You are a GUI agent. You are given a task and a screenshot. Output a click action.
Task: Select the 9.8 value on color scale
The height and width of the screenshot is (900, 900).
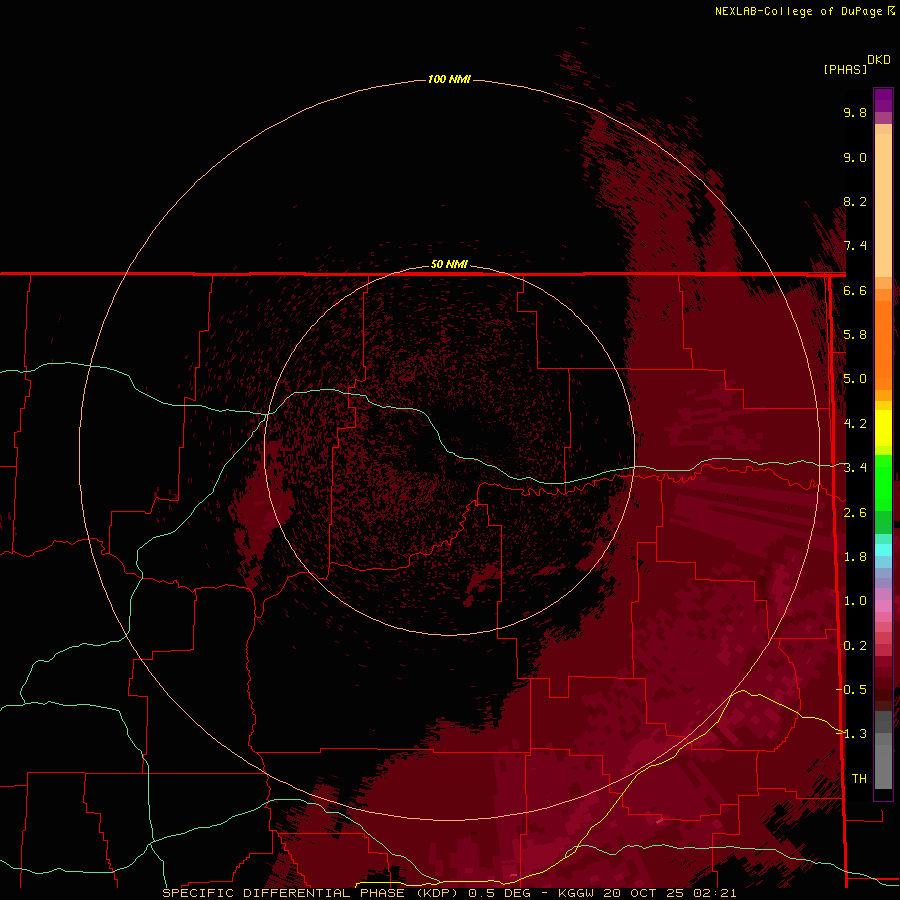(855, 112)
